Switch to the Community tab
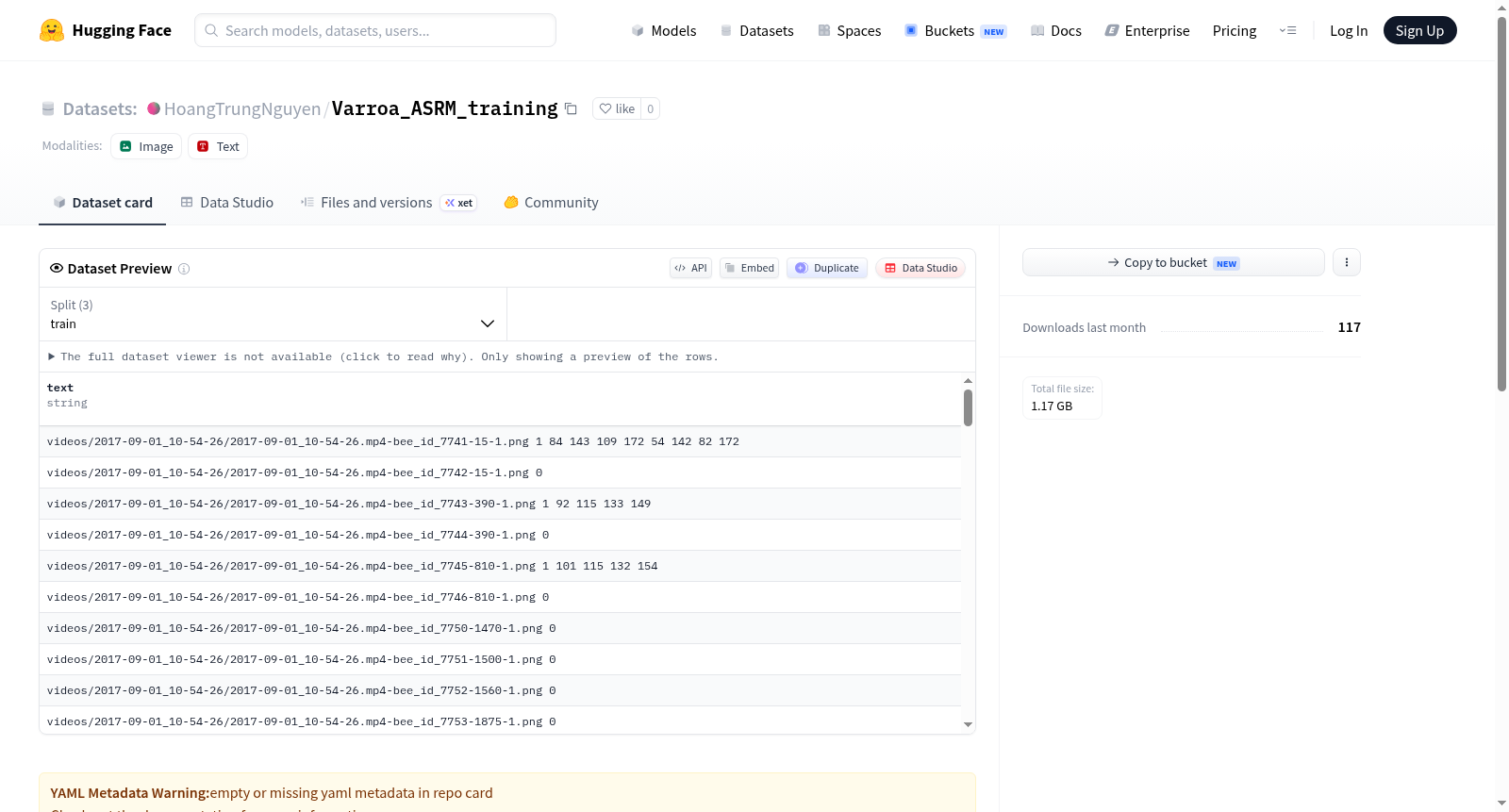Image resolution: width=1509 pixels, height=812 pixels. 552,203
